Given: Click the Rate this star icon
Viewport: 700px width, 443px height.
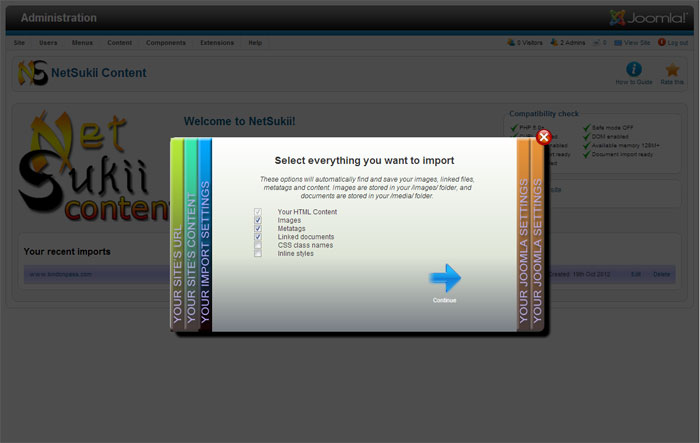Looking at the screenshot, I should point(672,70).
